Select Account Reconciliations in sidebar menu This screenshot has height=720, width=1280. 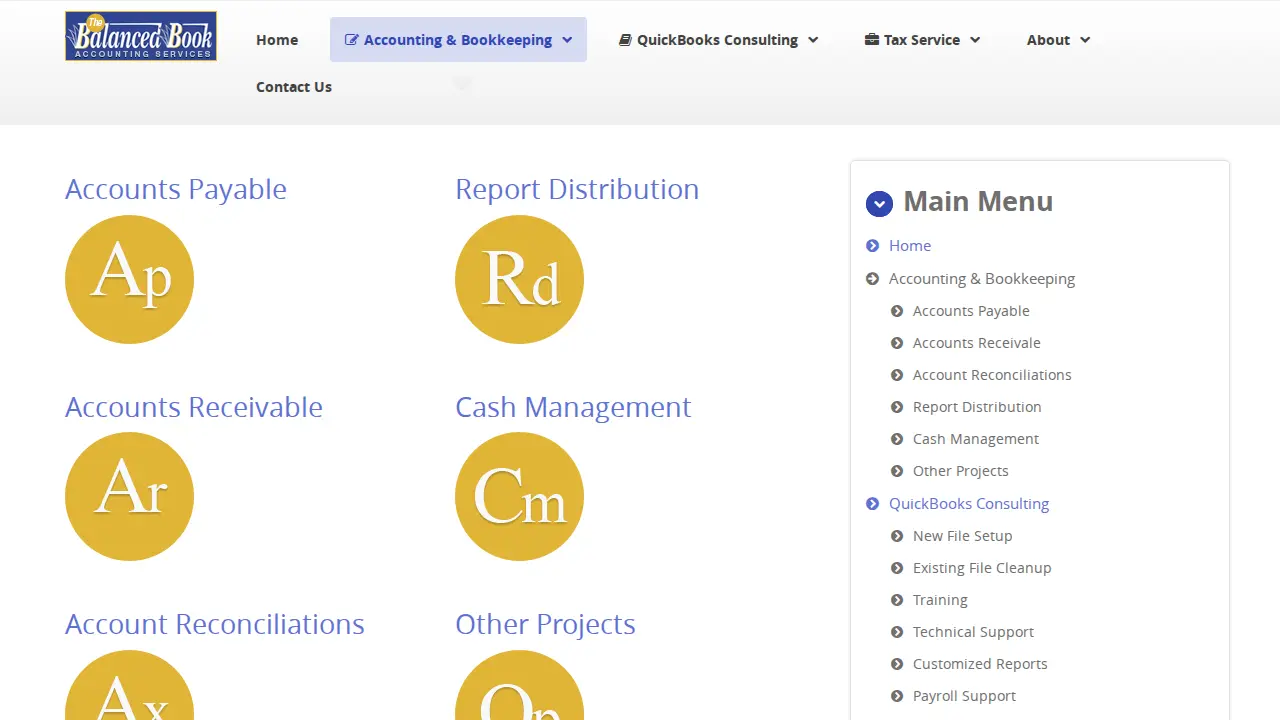coord(992,375)
